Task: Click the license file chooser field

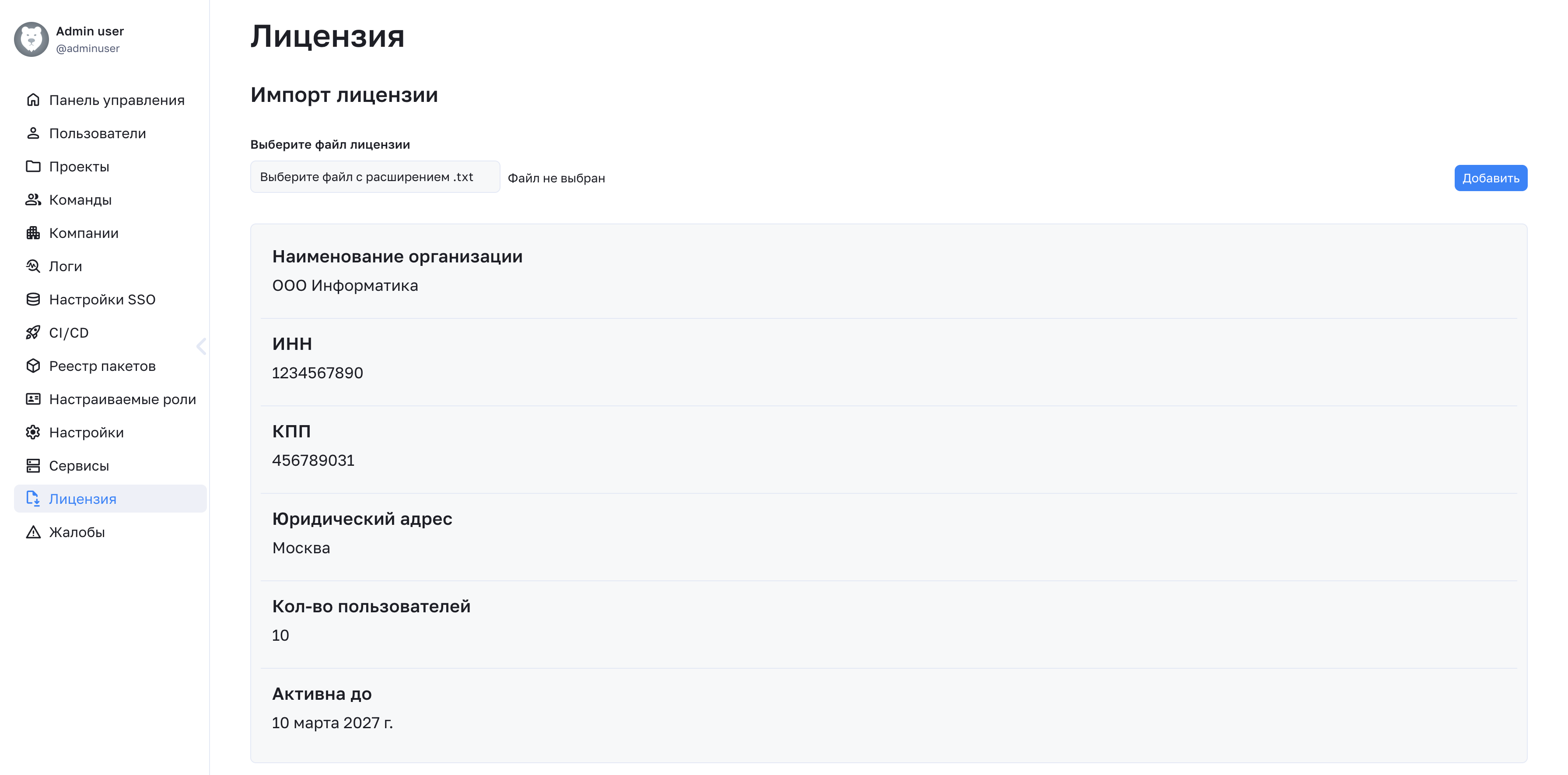Action: tap(375, 177)
